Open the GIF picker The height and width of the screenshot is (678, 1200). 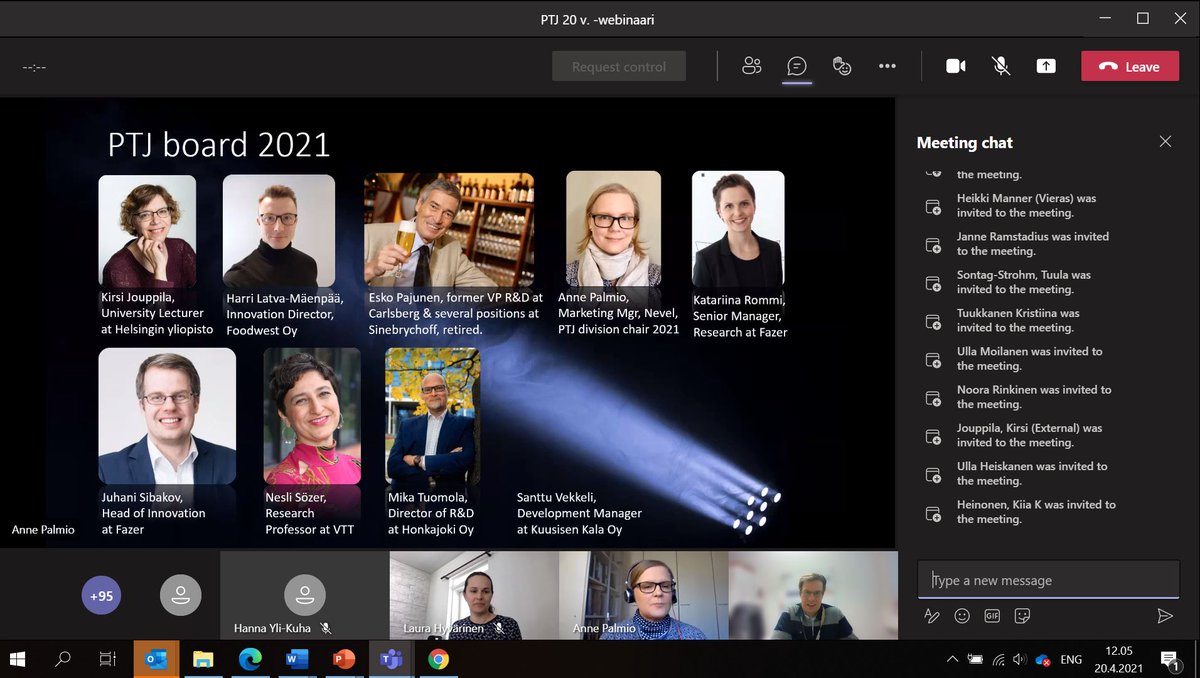click(x=992, y=616)
